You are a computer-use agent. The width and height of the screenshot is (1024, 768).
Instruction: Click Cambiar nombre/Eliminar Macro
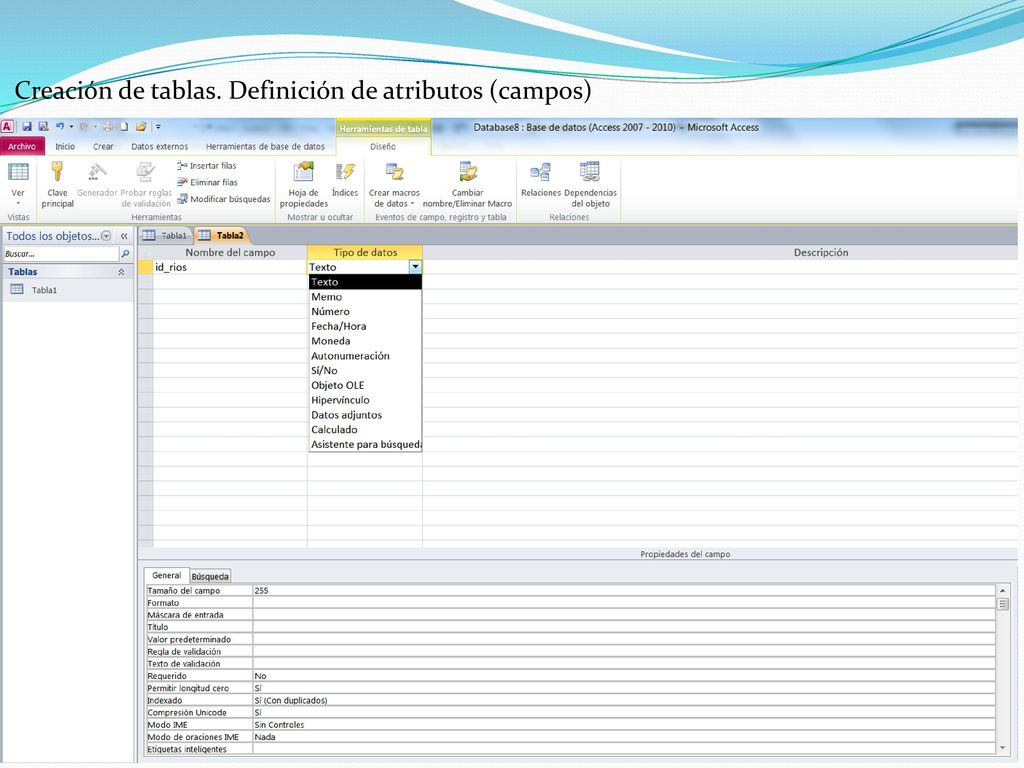coord(468,185)
